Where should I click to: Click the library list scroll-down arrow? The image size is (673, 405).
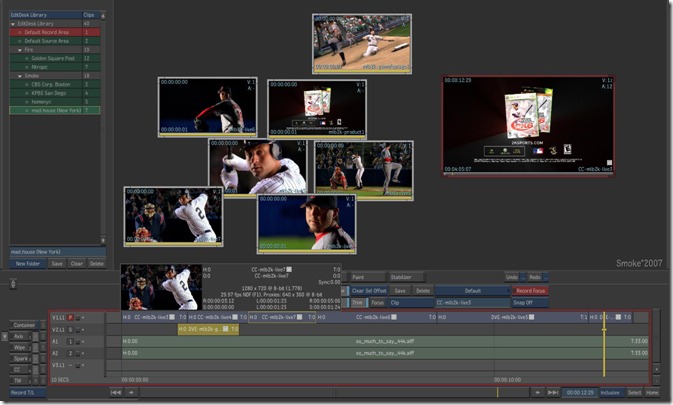103,240
